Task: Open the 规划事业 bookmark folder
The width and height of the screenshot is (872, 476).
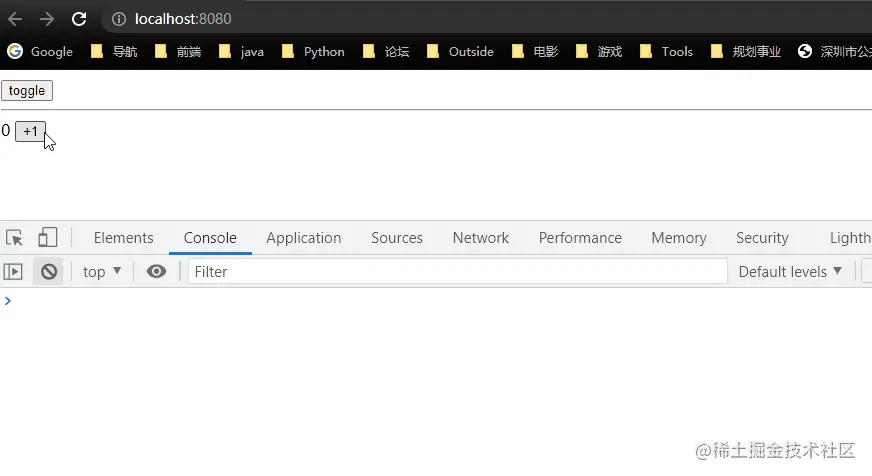Action: 746,52
